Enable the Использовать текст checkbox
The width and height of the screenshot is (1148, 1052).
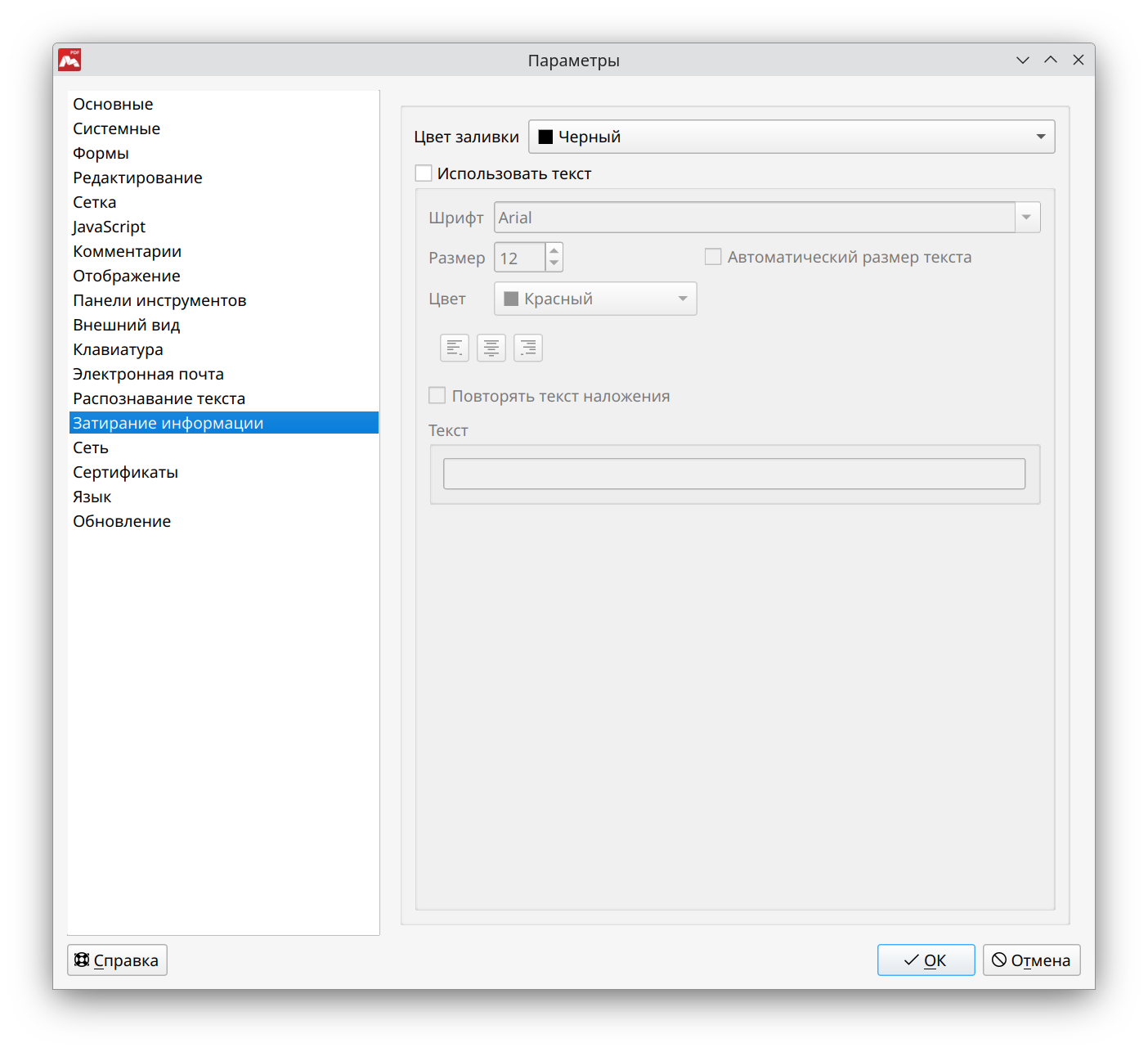pos(424,173)
